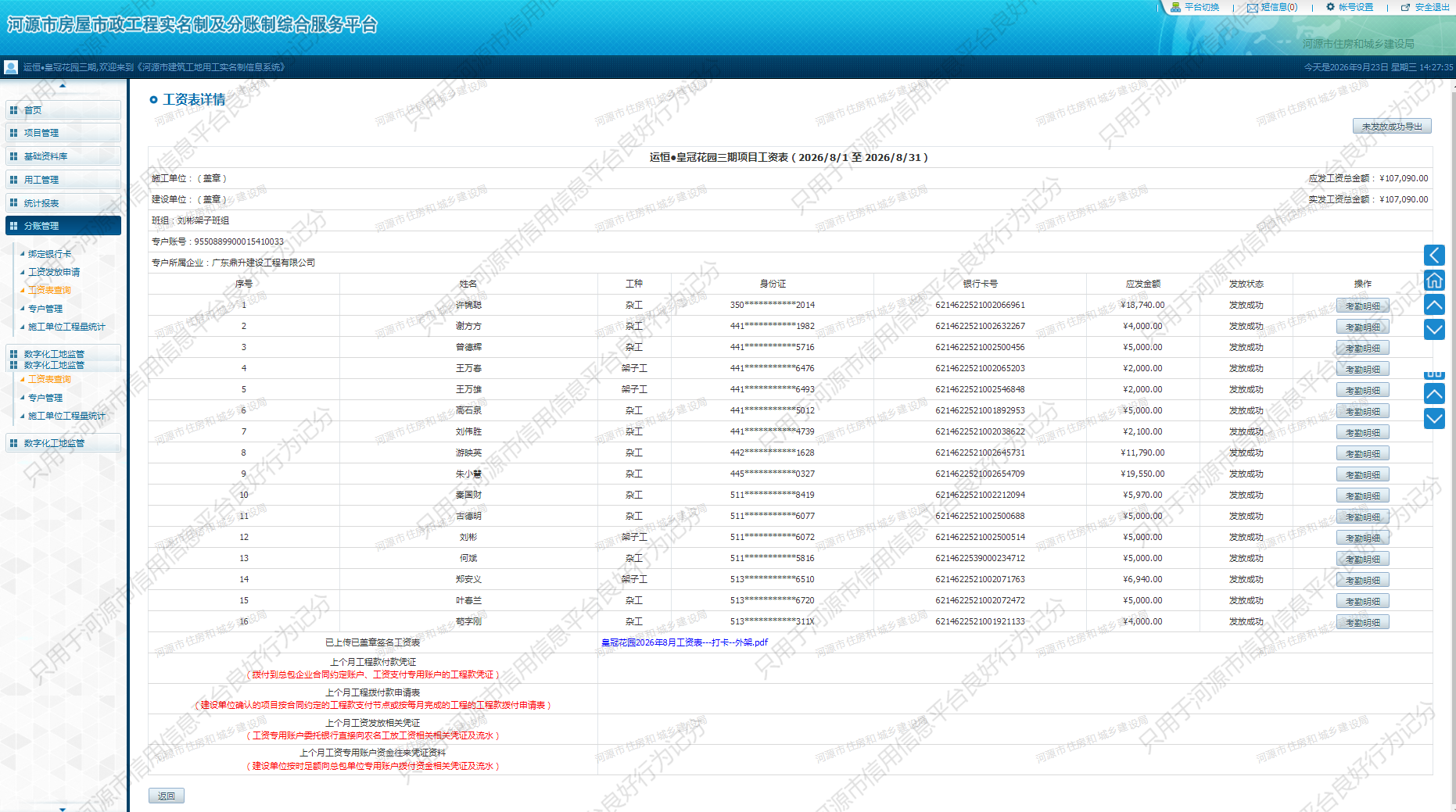Click the grid icon beside 统计报表
Viewport: 1456px width, 812px height.
click(x=13, y=203)
